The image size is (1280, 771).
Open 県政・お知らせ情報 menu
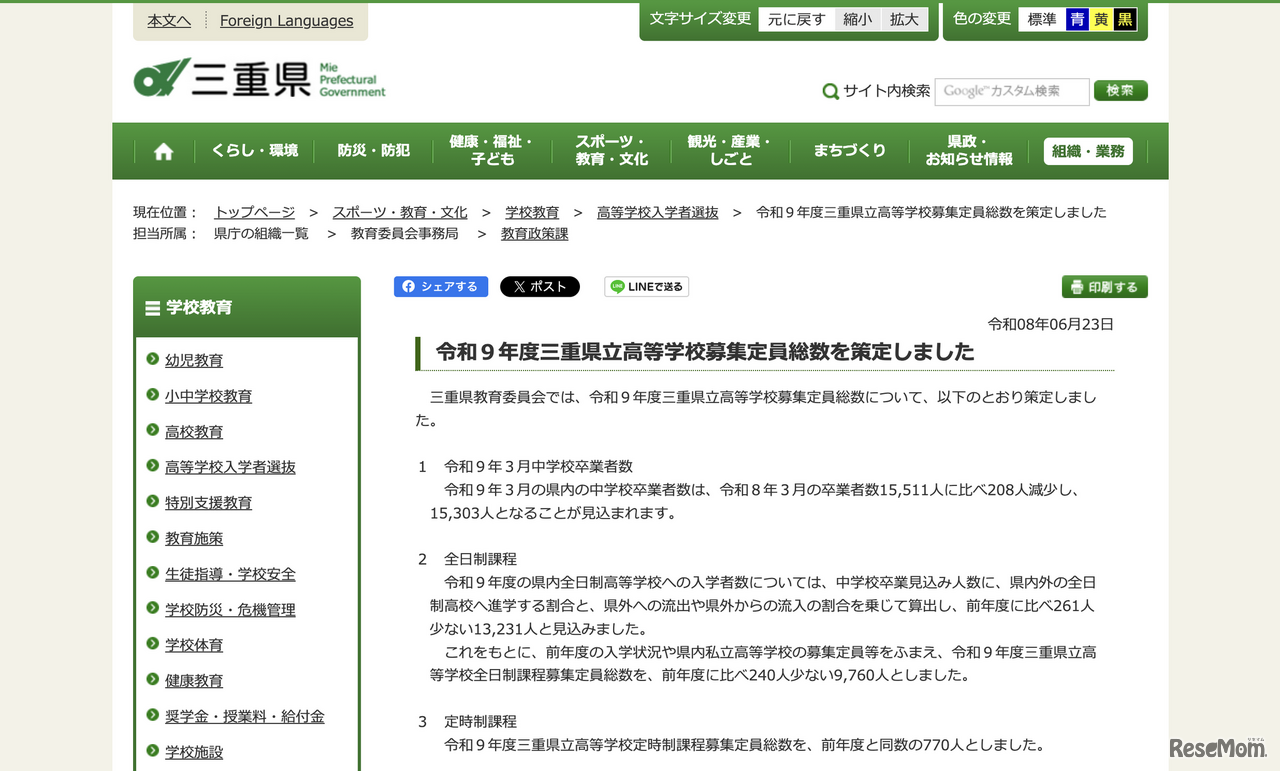(x=968, y=151)
